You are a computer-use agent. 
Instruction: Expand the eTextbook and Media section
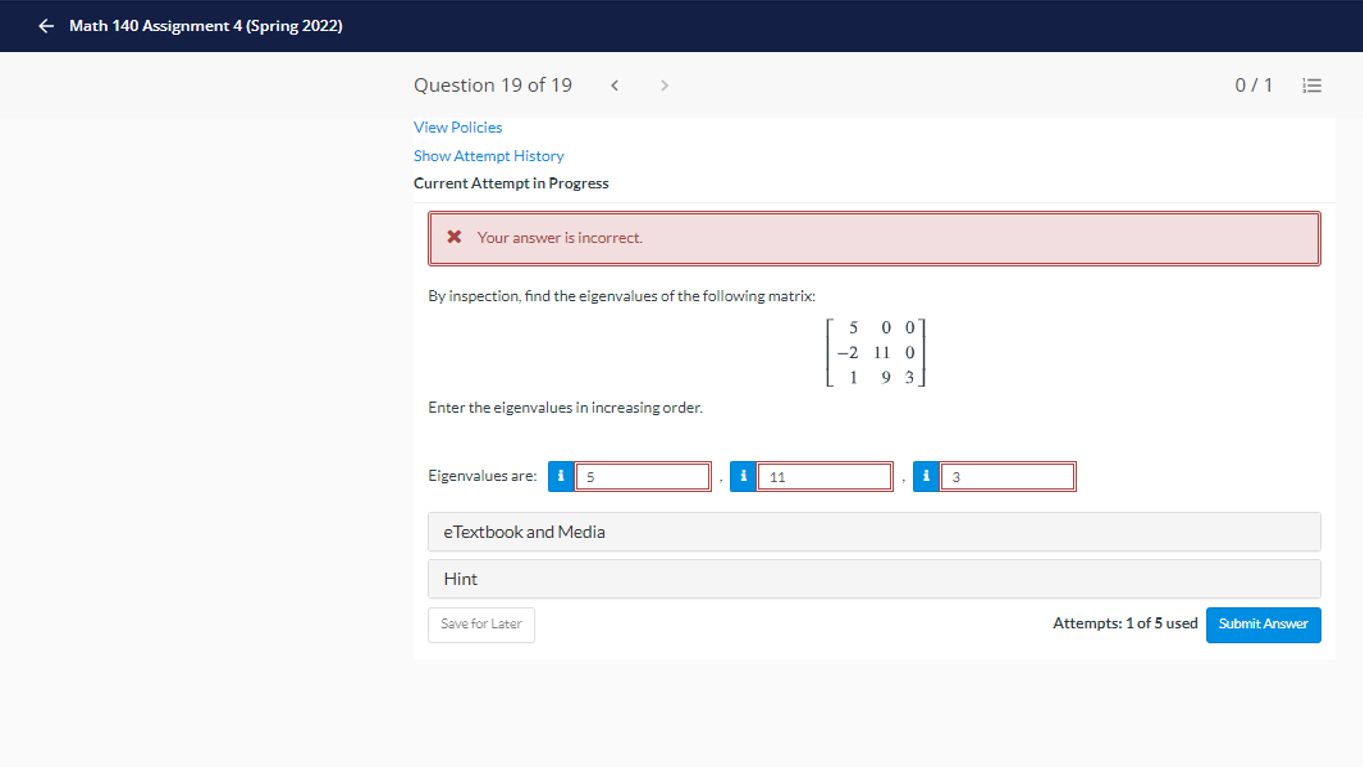point(874,531)
